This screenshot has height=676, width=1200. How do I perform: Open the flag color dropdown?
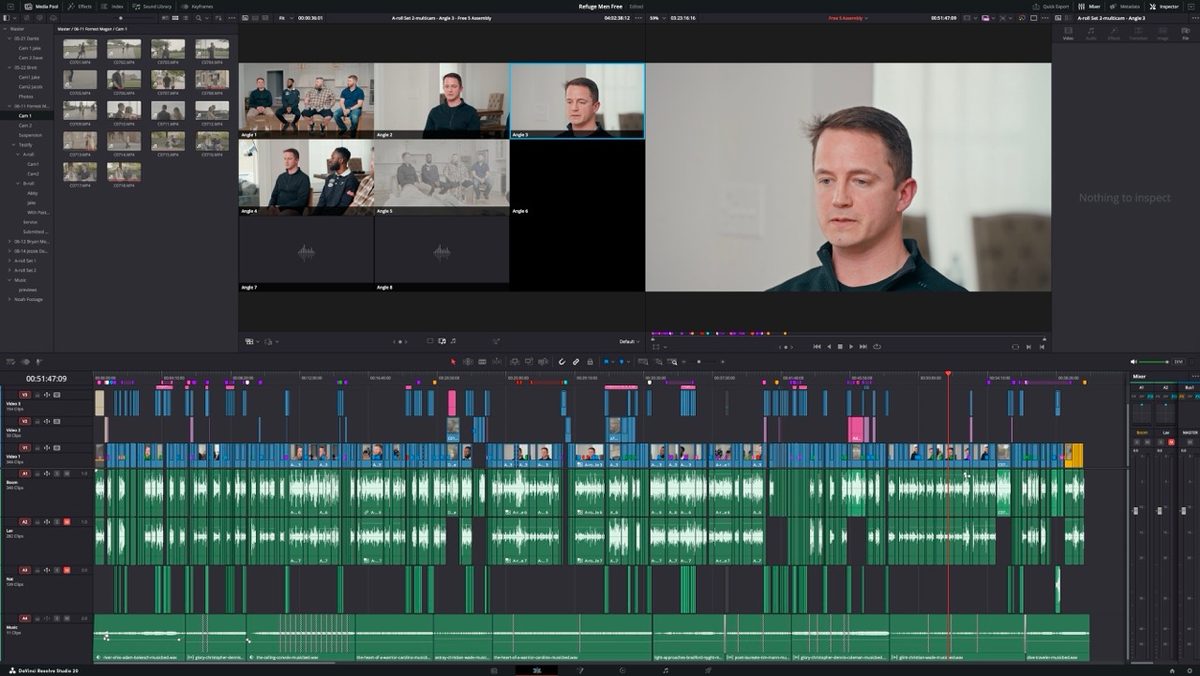pyautogui.click(x=613, y=361)
